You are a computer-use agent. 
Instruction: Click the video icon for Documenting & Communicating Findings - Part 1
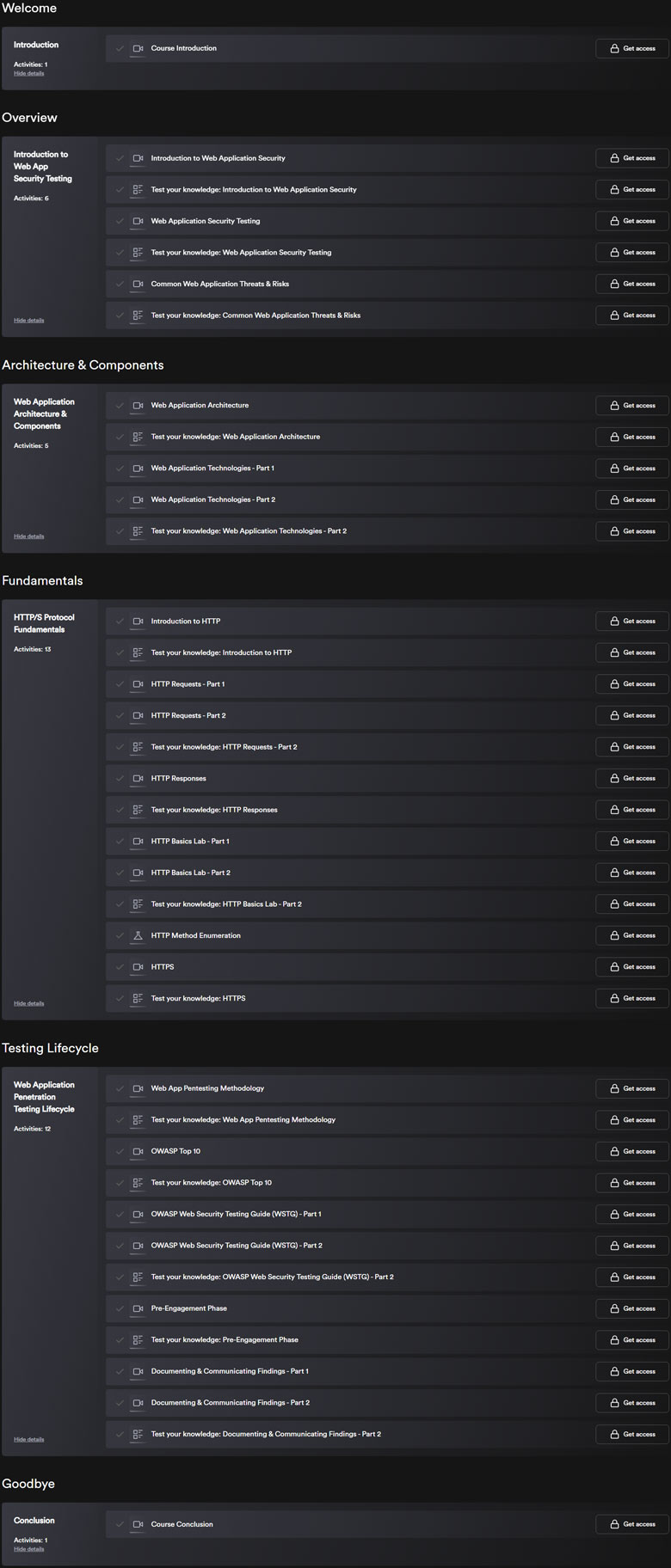[x=138, y=1371]
